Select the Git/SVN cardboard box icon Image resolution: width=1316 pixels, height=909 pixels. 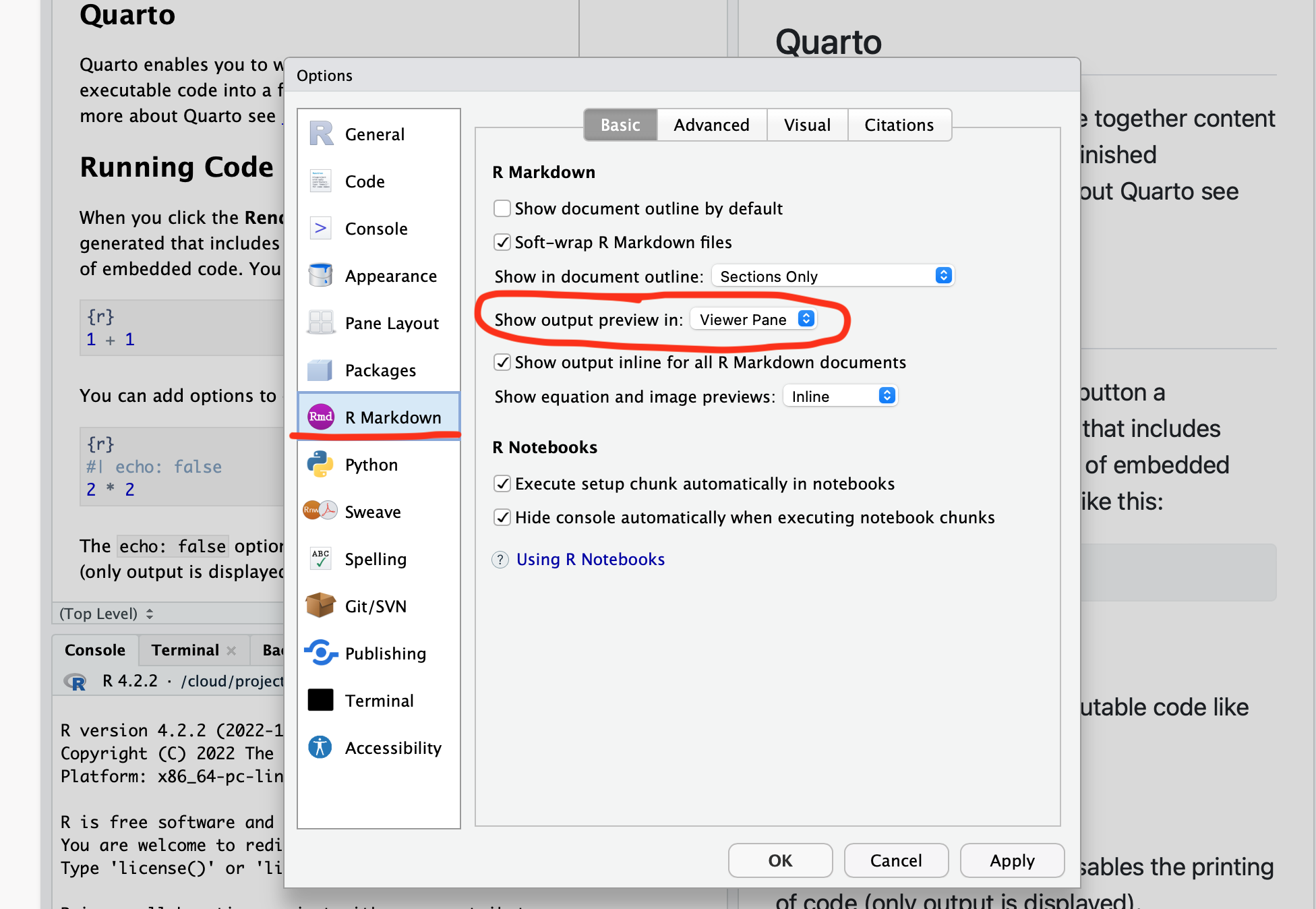[x=321, y=605]
